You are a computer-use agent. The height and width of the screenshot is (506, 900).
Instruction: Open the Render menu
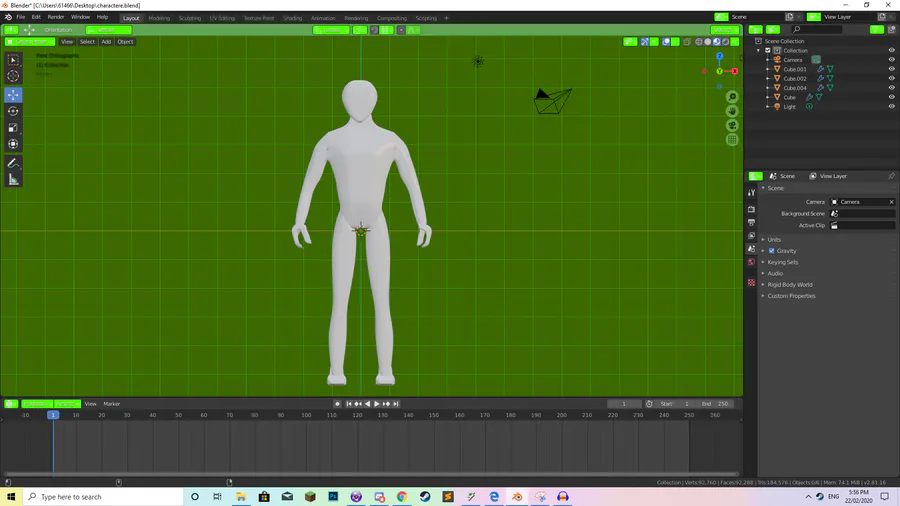point(56,17)
